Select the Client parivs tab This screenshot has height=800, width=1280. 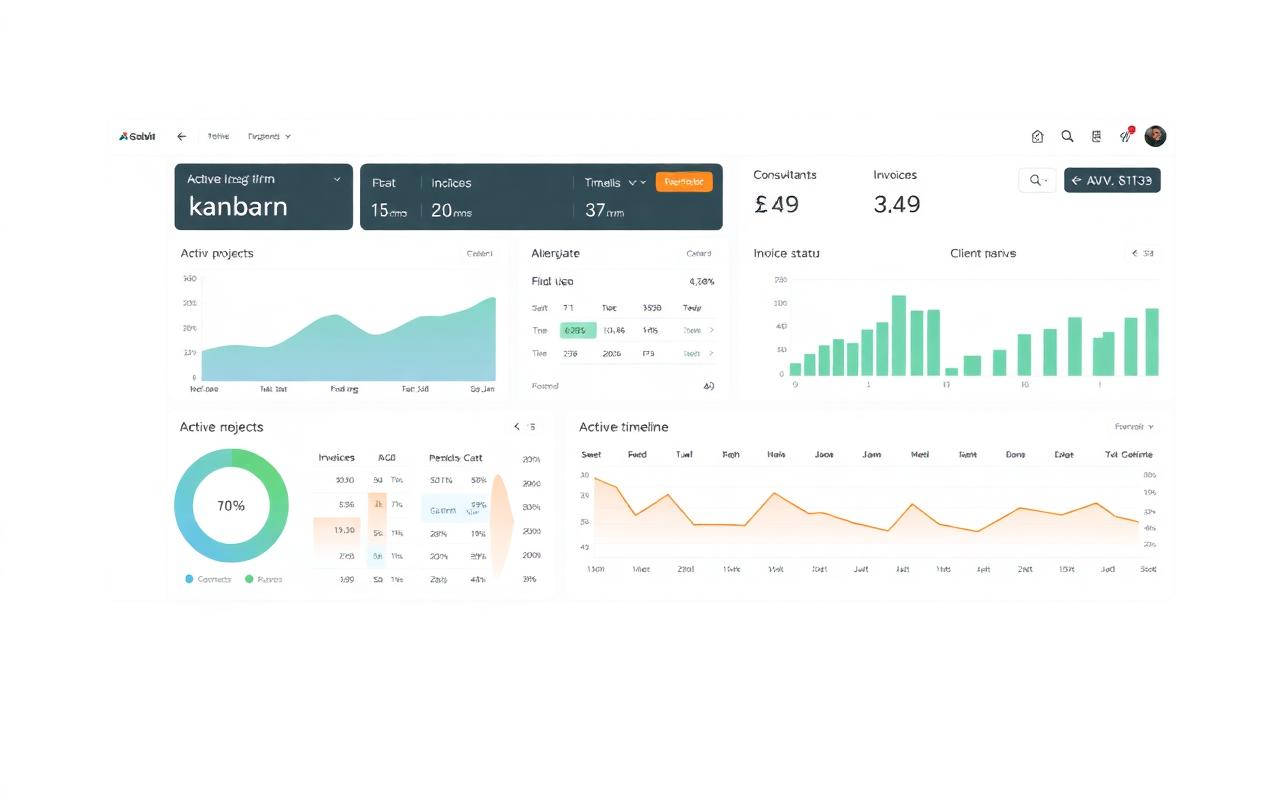pos(983,254)
